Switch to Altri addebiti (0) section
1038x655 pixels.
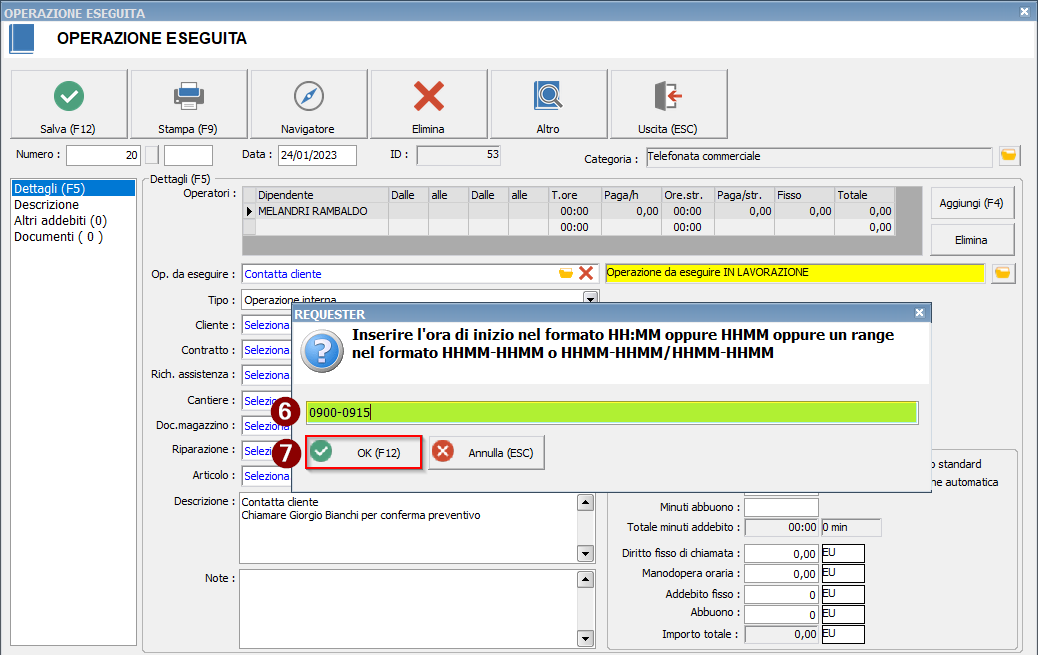60,220
